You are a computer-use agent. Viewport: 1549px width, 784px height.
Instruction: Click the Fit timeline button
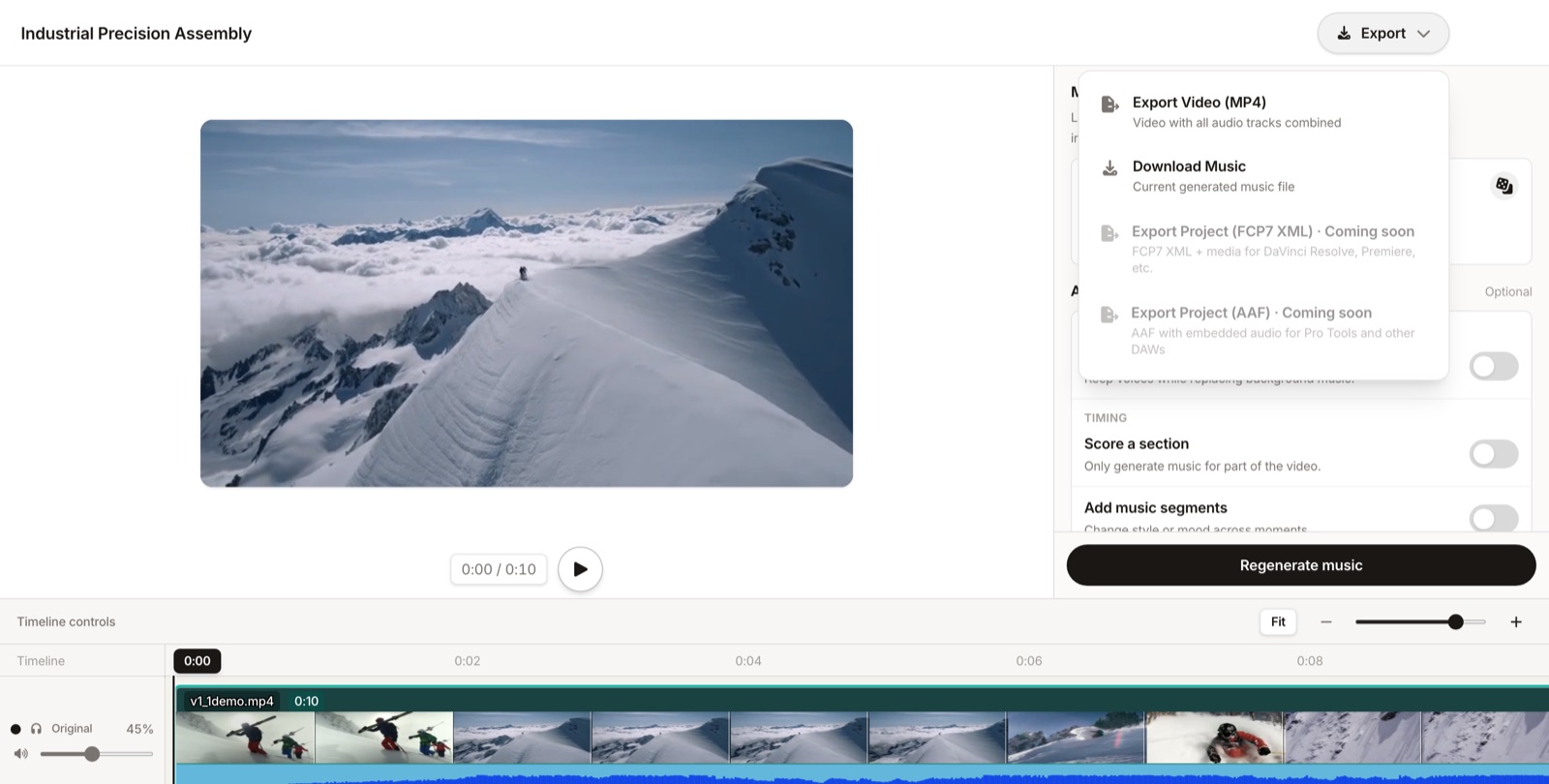[1278, 621]
